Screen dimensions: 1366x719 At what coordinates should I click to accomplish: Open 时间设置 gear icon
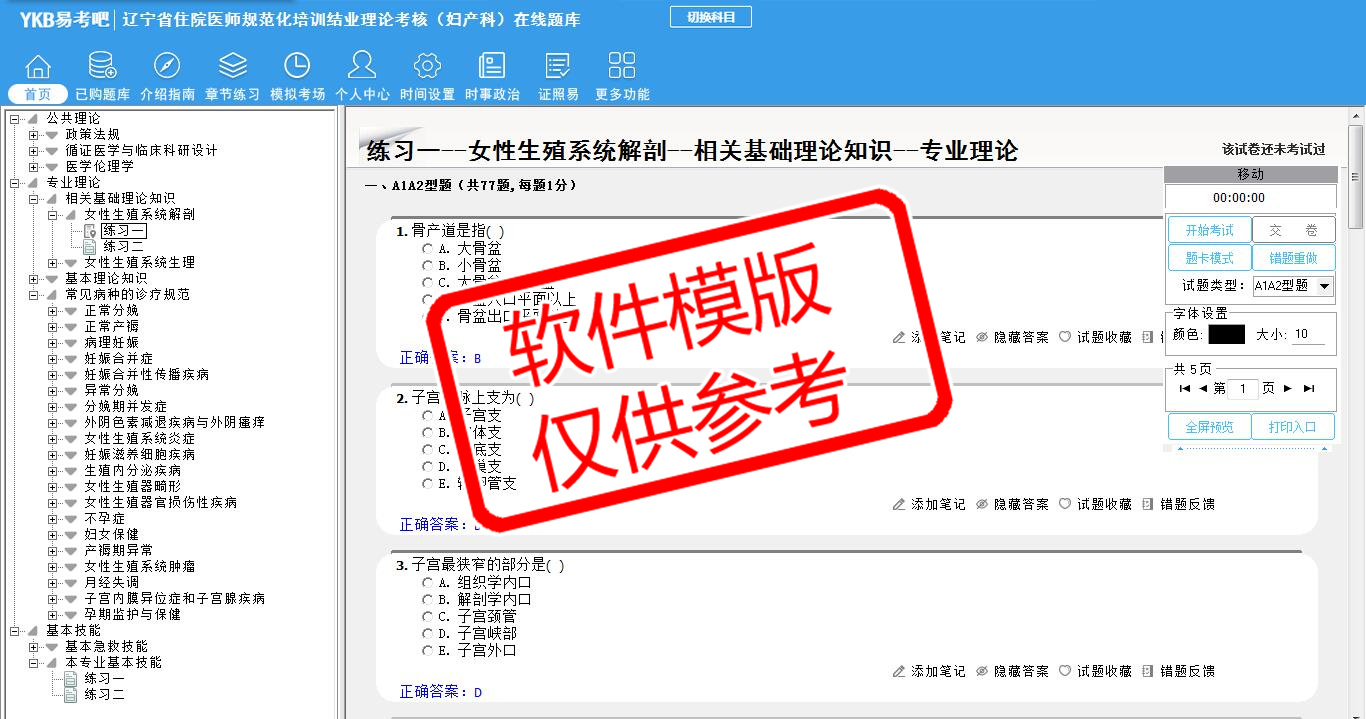(x=427, y=67)
